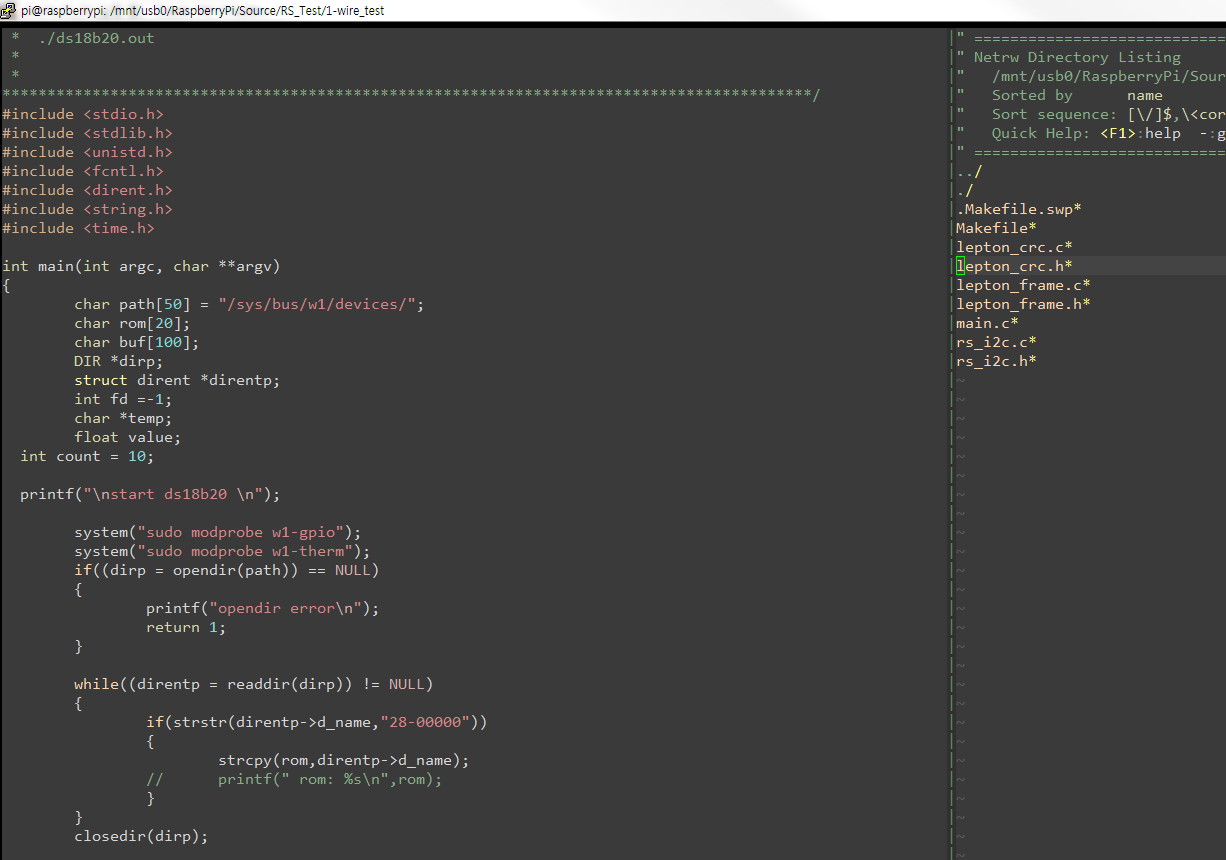1226x860 pixels.
Task: Click the 'Netrw Directory Listing' header line
Action: point(1077,57)
